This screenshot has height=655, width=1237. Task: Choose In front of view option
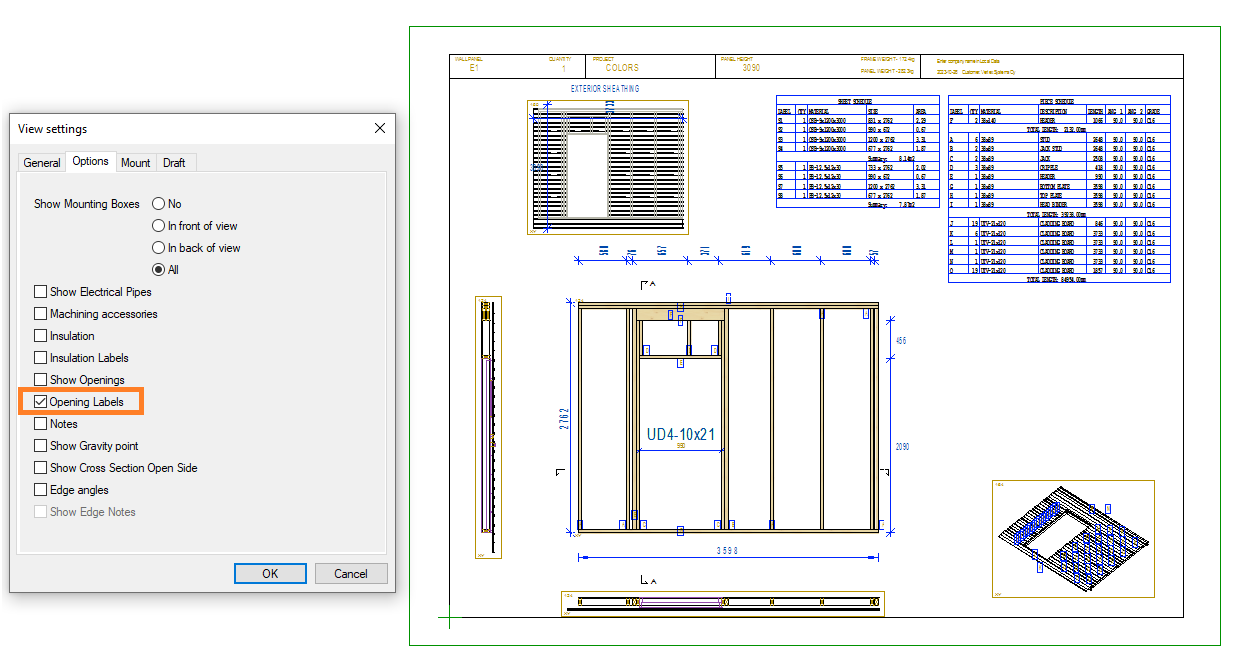(x=158, y=226)
